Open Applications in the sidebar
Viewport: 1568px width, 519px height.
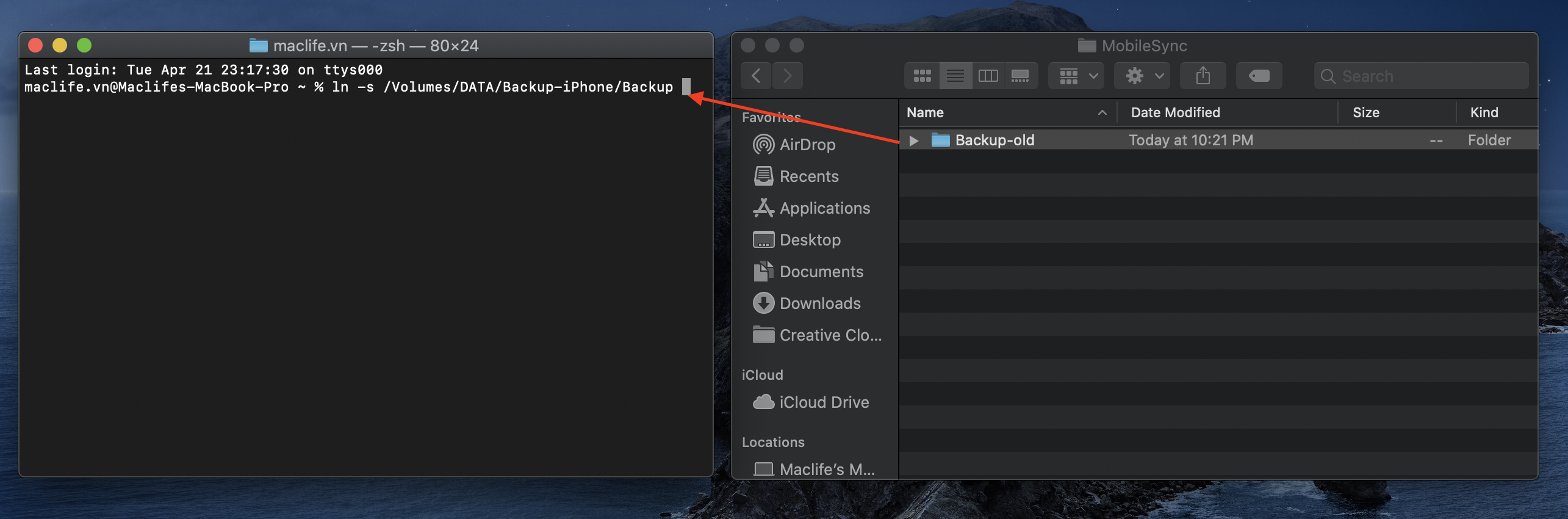pyautogui.click(x=824, y=208)
